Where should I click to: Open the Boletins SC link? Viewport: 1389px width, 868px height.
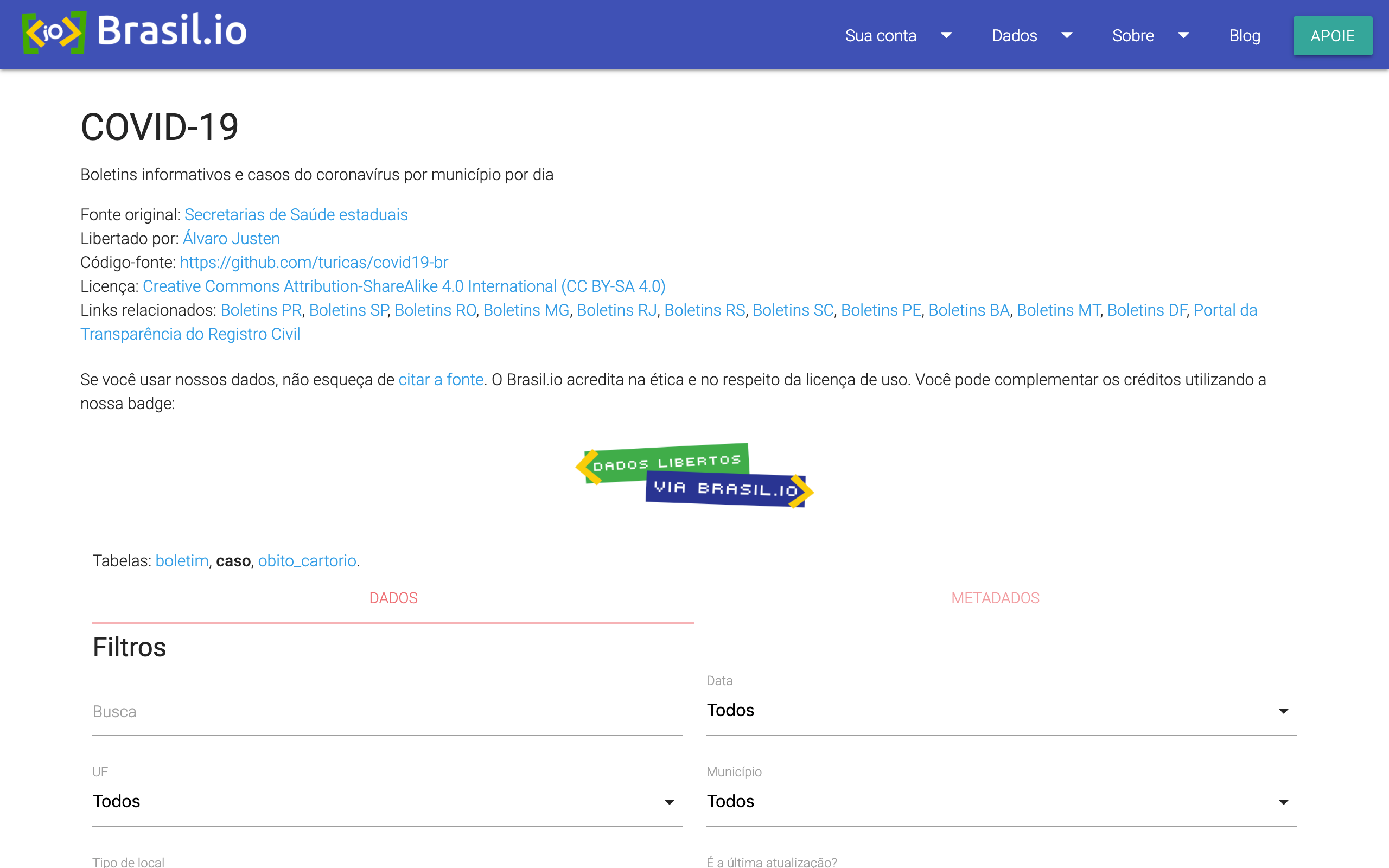pyautogui.click(x=793, y=310)
